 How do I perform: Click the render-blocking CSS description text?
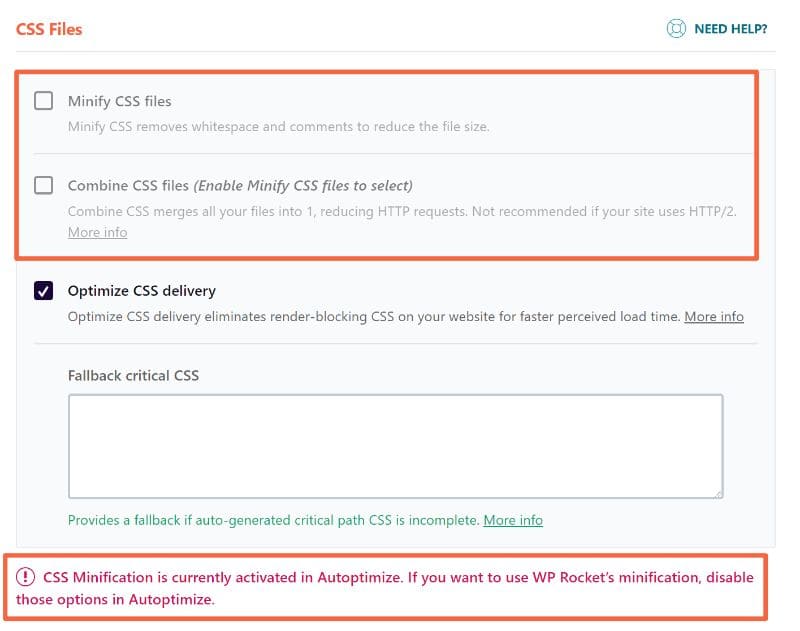point(374,316)
